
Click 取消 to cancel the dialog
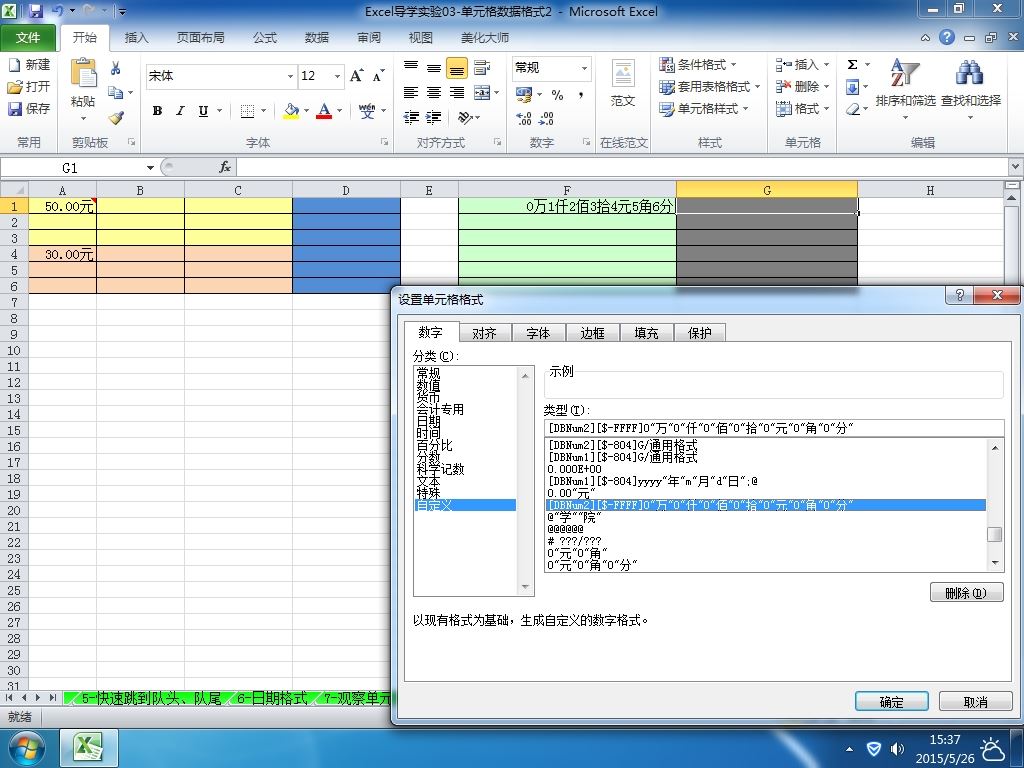(x=975, y=702)
